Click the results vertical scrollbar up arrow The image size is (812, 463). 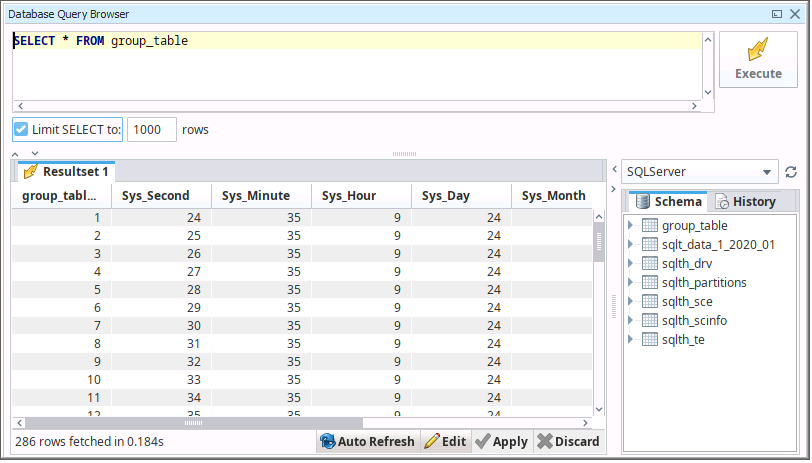(599, 216)
